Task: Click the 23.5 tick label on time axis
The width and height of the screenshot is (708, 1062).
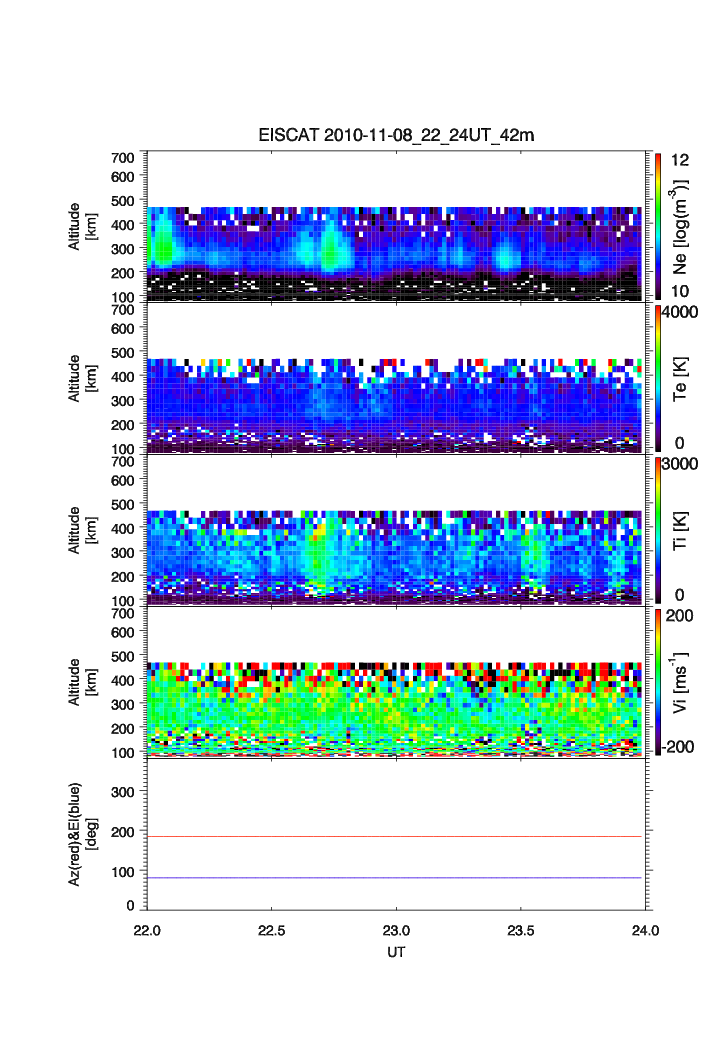Action: (x=521, y=930)
